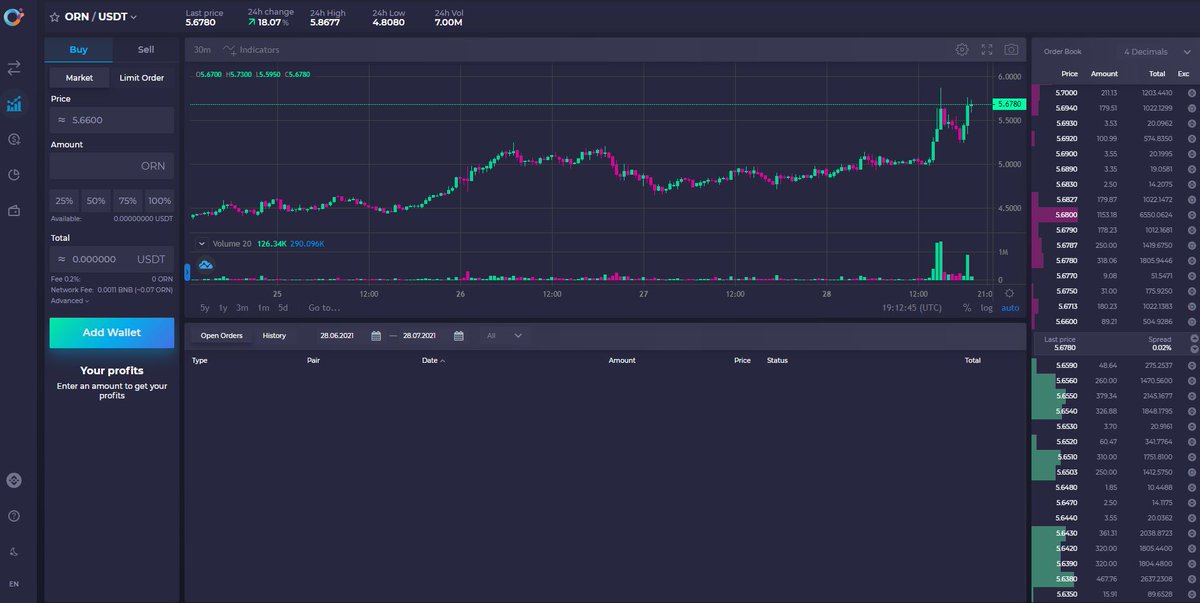
Task: Set chart range to 1y
Action: 223,308
